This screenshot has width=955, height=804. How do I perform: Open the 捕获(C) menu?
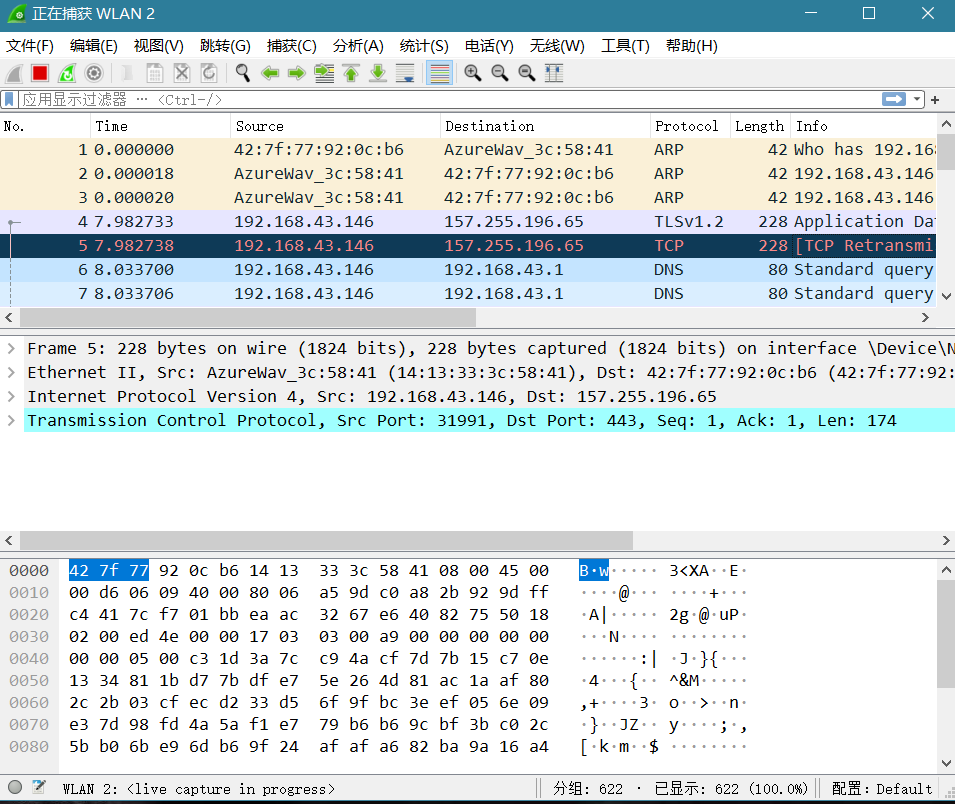coord(291,46)
